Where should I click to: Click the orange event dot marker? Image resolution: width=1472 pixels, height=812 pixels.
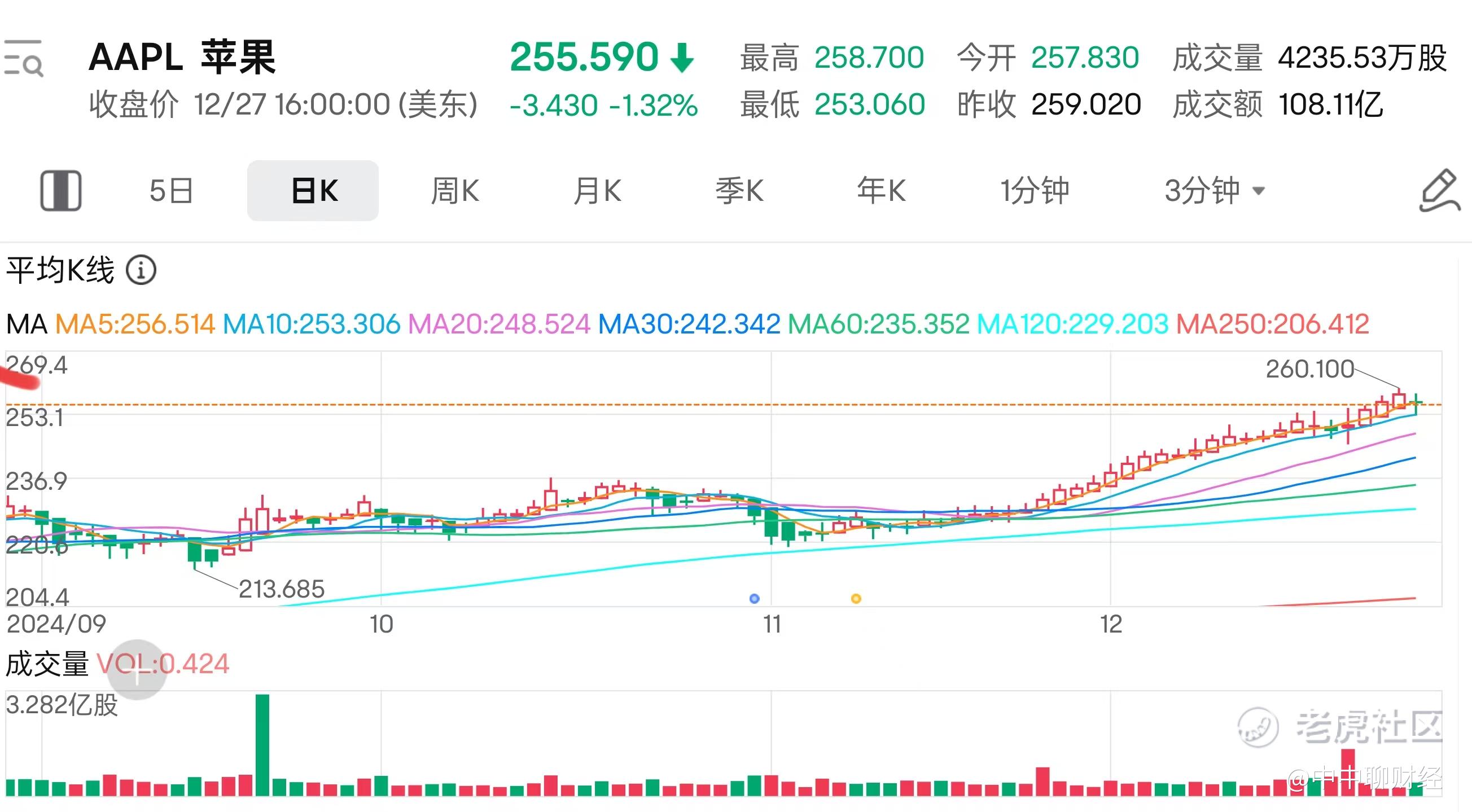856,599
